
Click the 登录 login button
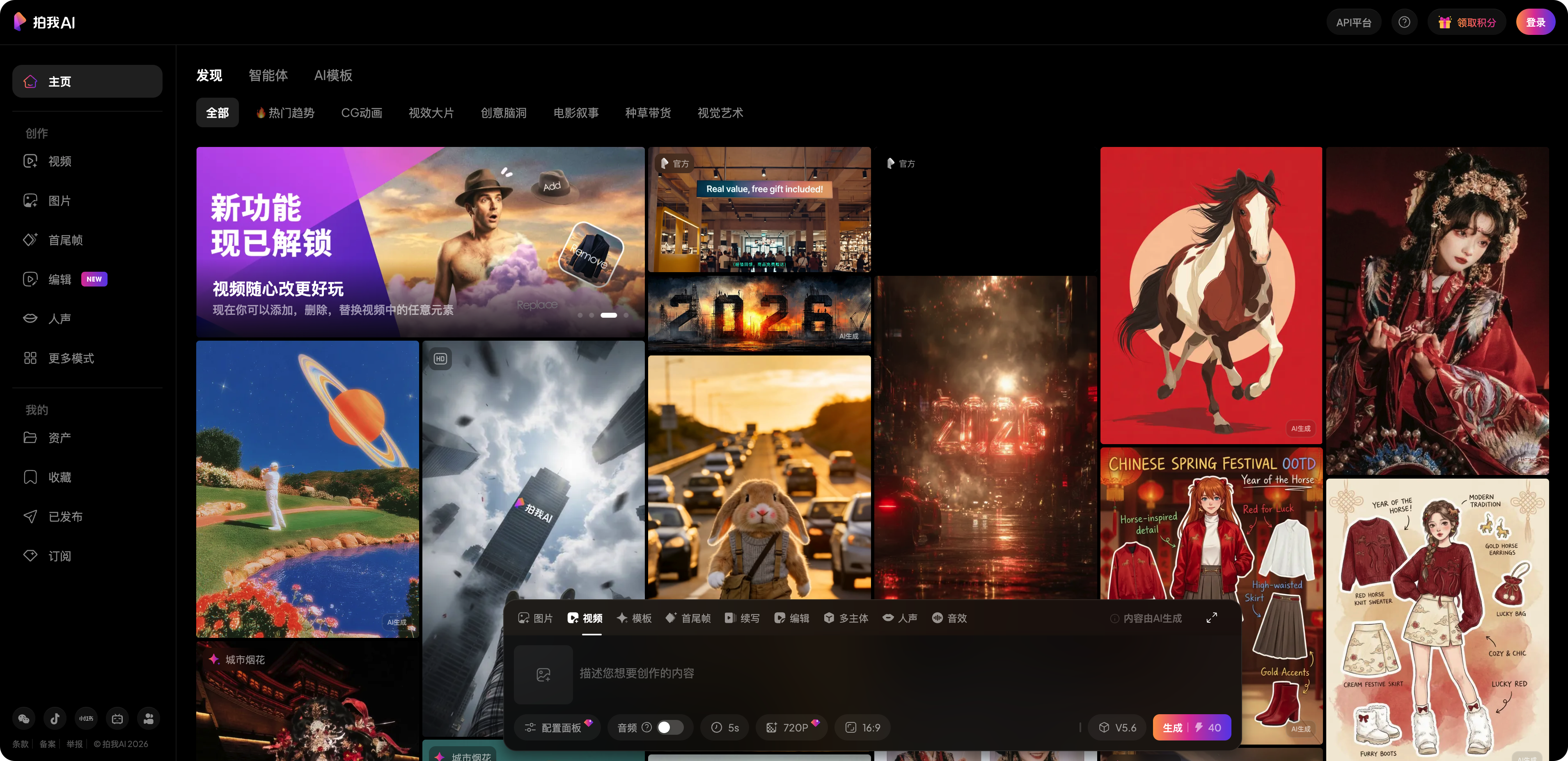click(1535, 23)
